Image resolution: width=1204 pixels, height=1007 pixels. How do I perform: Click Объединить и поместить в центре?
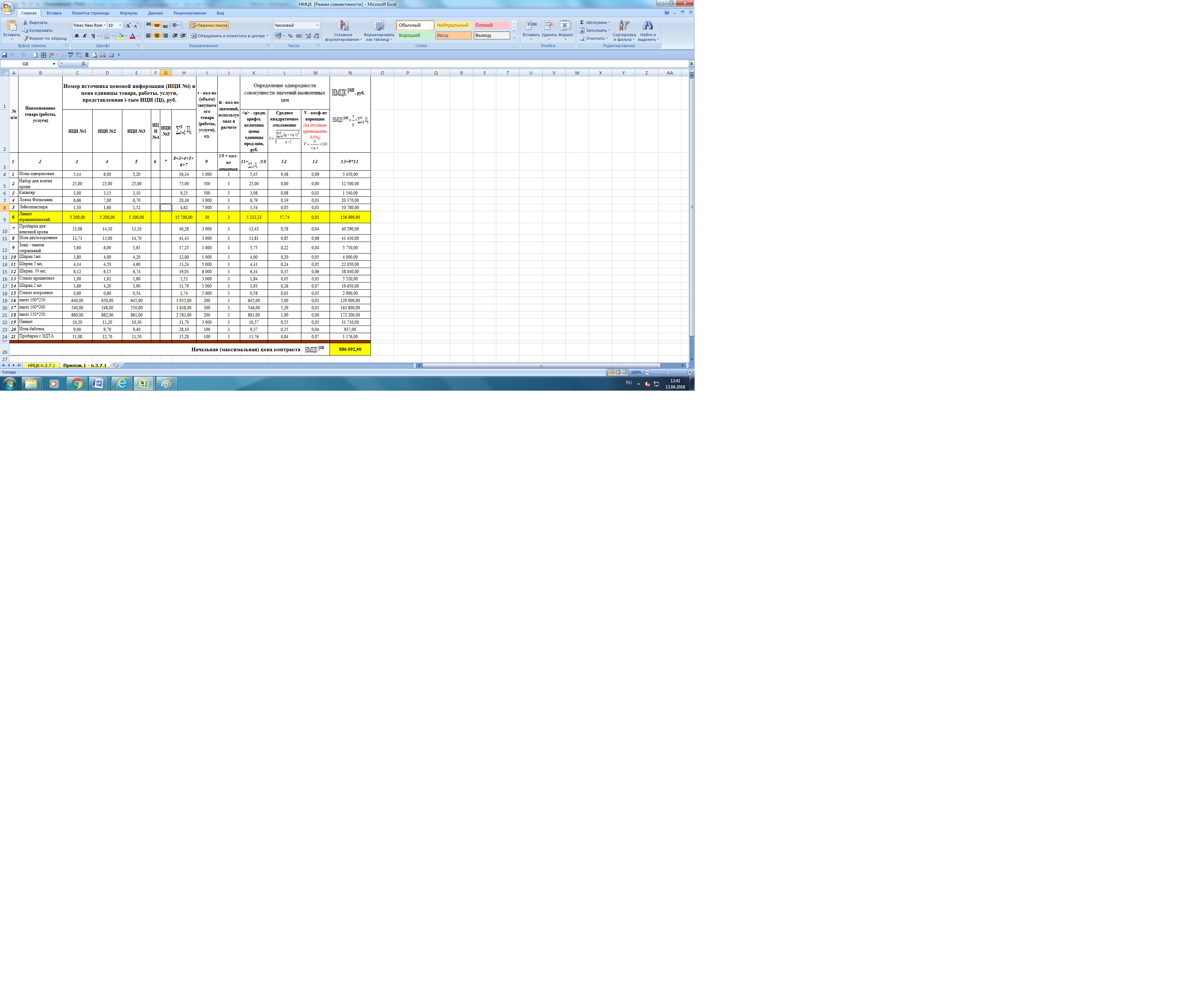[x=229, y=35]
